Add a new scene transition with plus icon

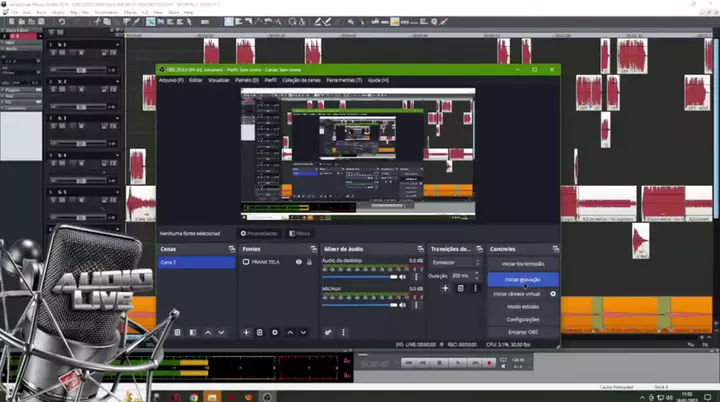pyautogui.click(x=446, y=288)
